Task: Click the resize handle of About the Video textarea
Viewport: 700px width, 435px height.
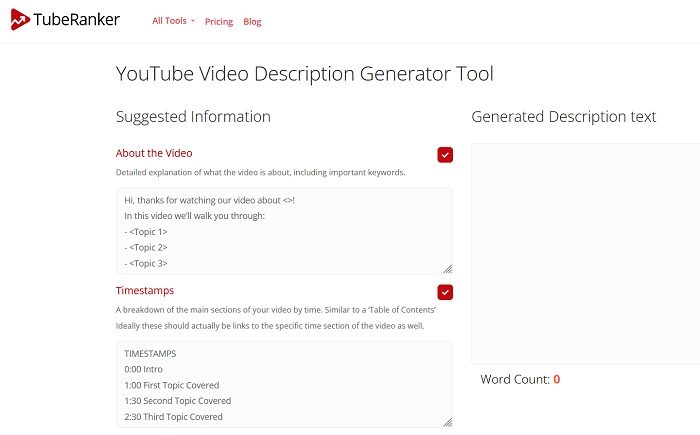Action: pos(448,269)
